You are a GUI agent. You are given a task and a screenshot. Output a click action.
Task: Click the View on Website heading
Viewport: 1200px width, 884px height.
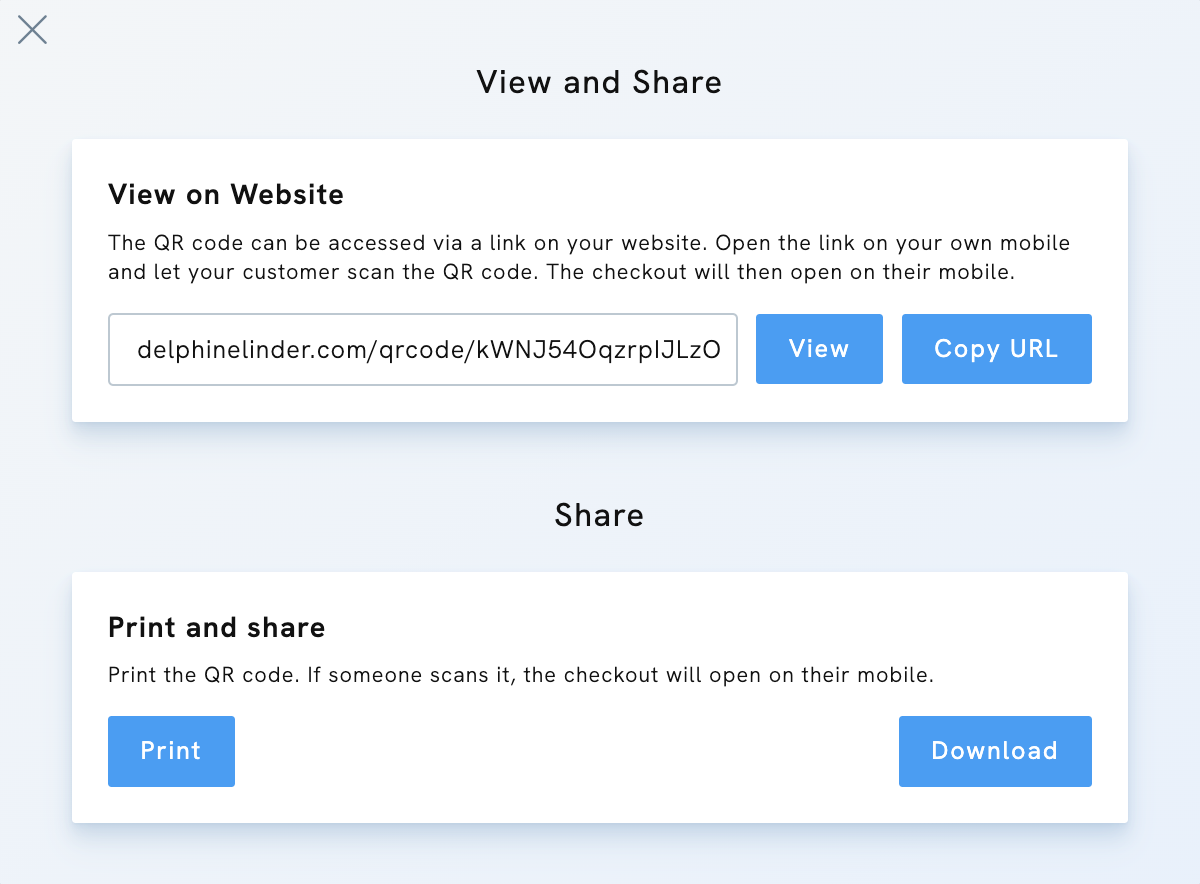click(226, 194)
